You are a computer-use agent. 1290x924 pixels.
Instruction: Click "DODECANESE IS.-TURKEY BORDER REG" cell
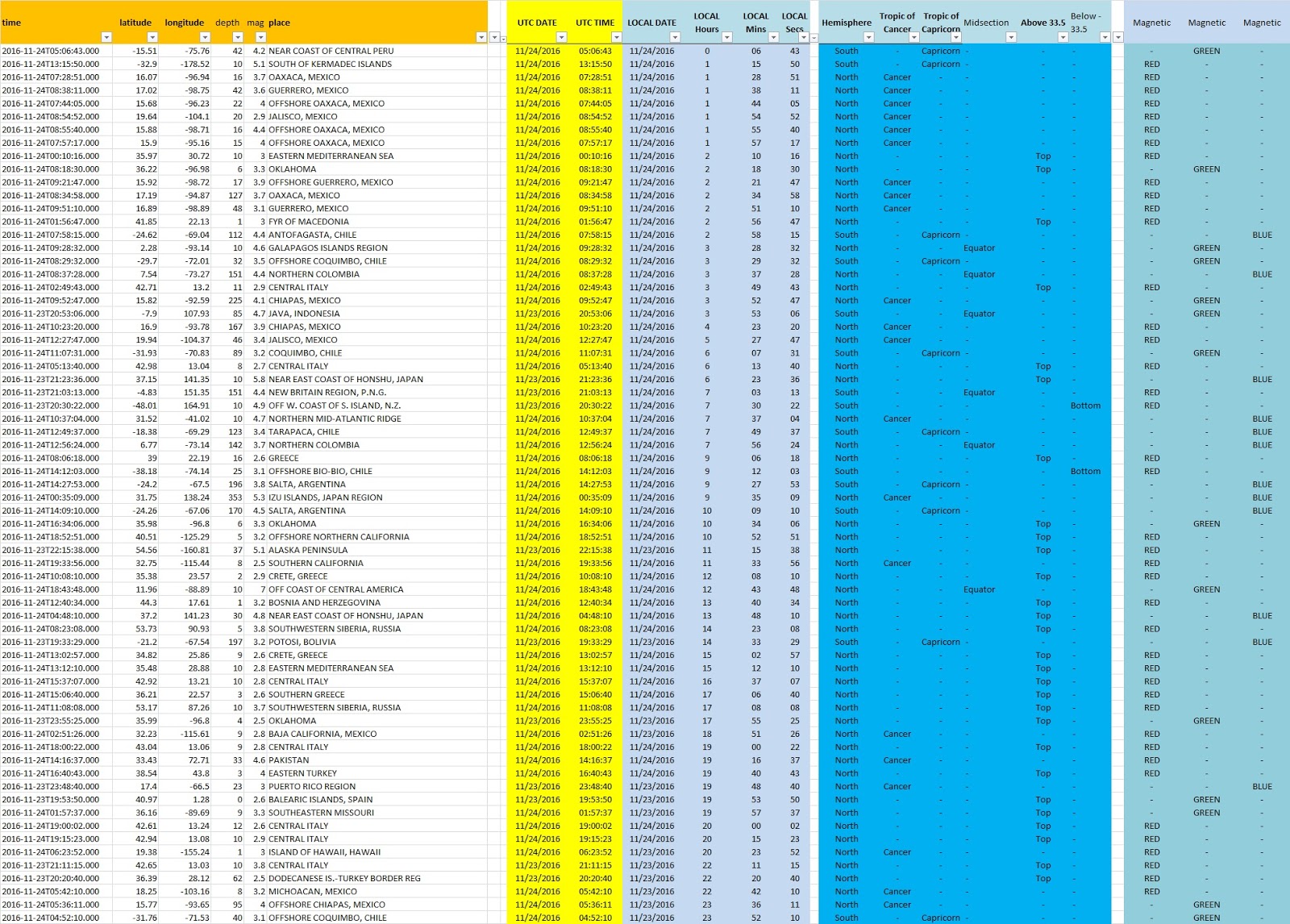click(377, 878)
